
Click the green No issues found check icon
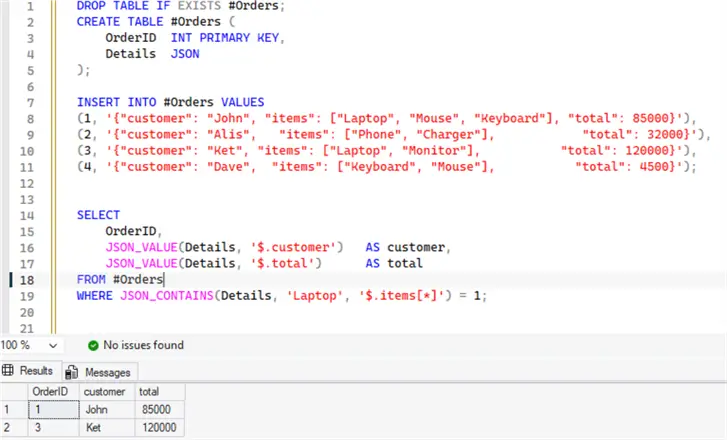[93, 345]
